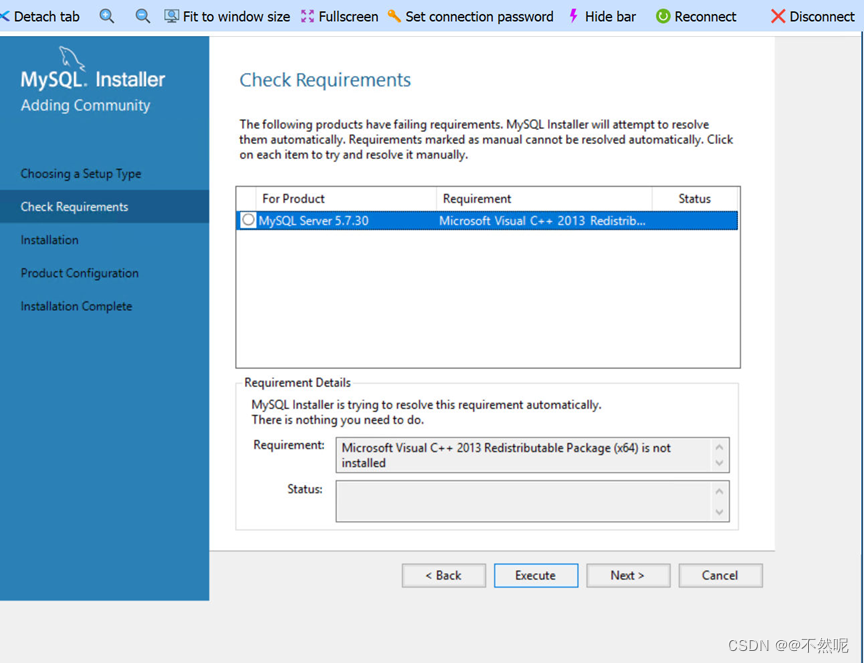
Task: Reconnect the remote session label
Action: pyautogui.click(x=705, y=17)
